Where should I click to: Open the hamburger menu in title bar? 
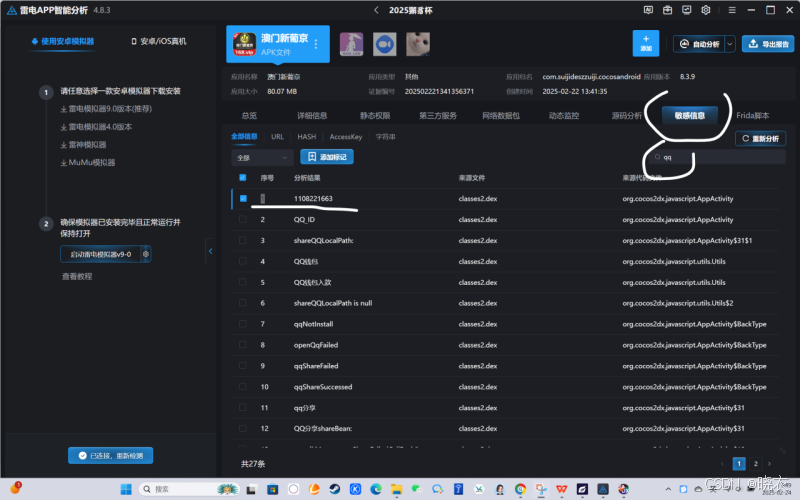[x=732, y=10]
